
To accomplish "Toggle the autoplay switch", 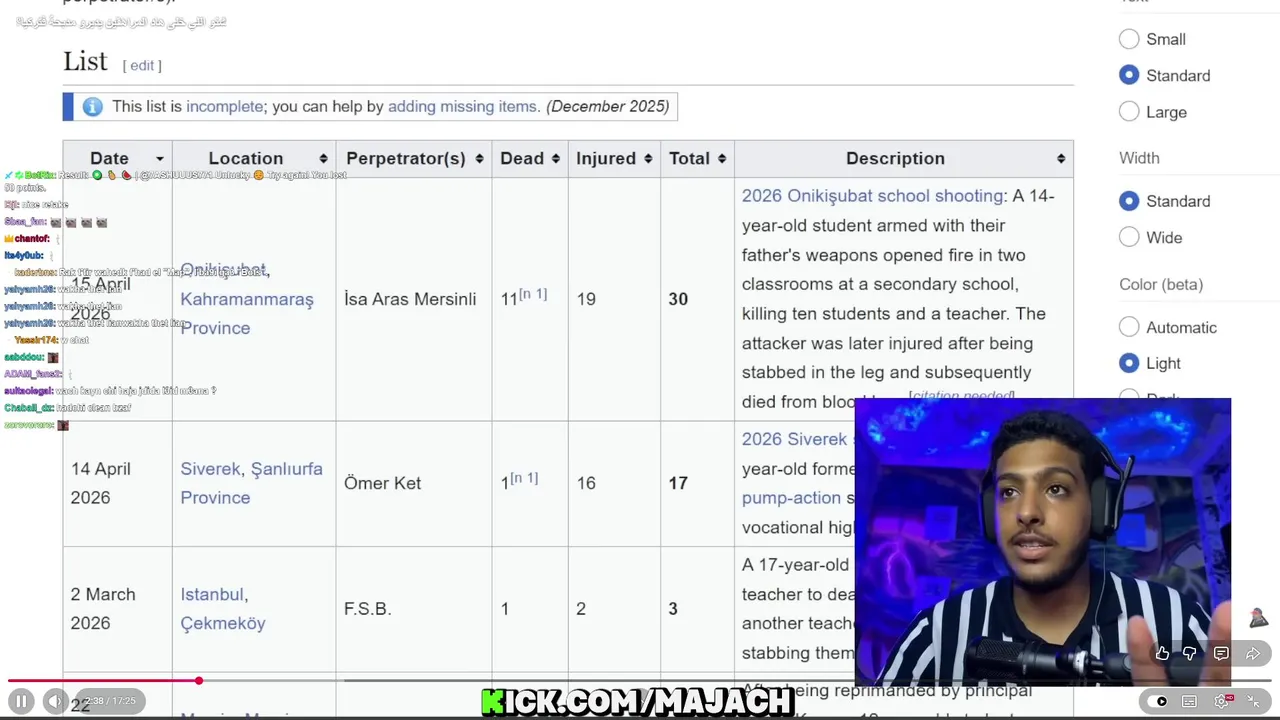I will [1157, 701].
